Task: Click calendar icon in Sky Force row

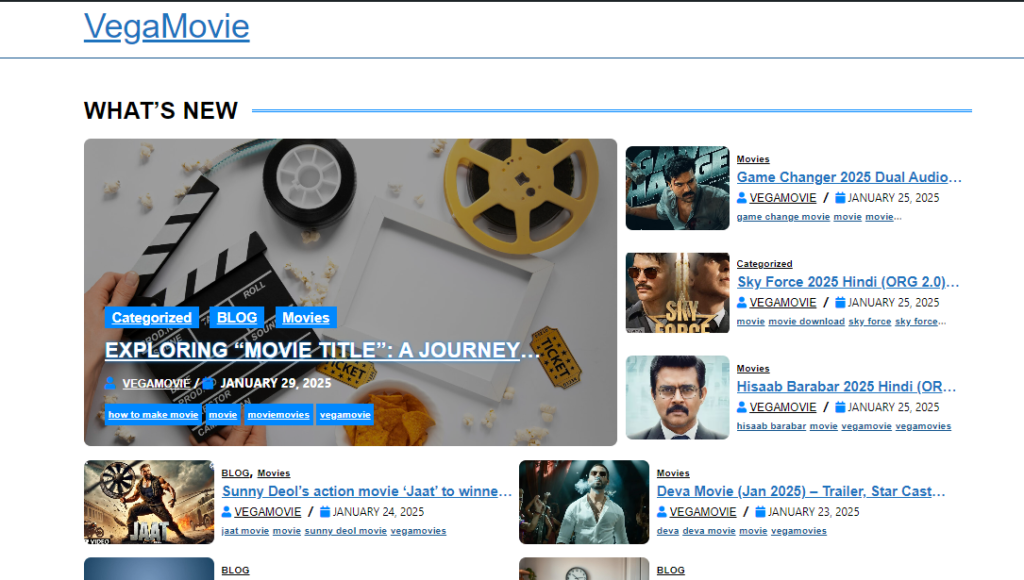Action: coord(840,302)
